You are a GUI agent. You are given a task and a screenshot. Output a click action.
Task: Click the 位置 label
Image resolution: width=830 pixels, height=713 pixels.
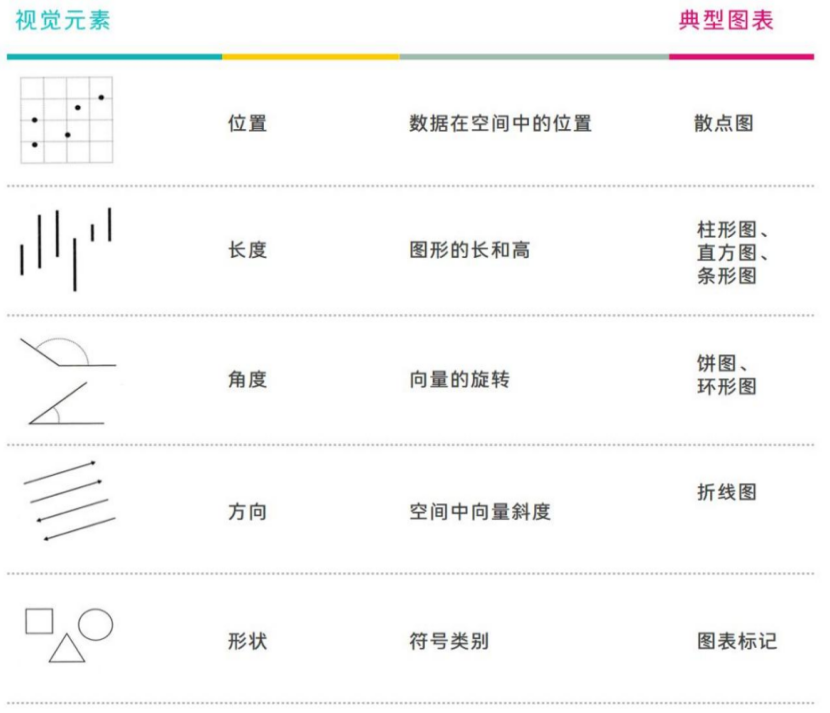(x=247, y=124)
